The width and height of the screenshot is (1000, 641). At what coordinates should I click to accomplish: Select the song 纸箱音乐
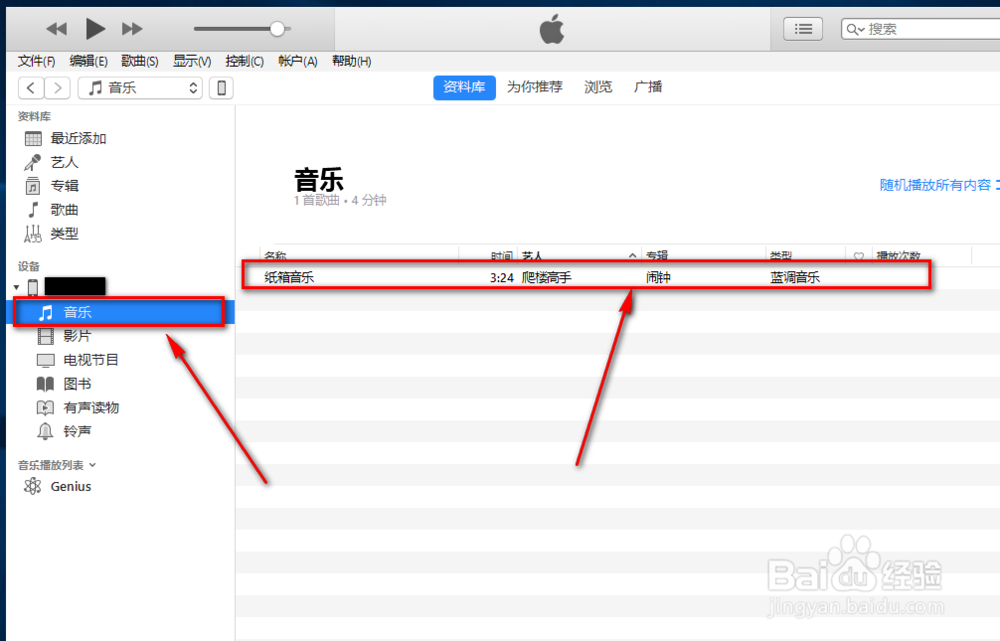pos(289,277)
